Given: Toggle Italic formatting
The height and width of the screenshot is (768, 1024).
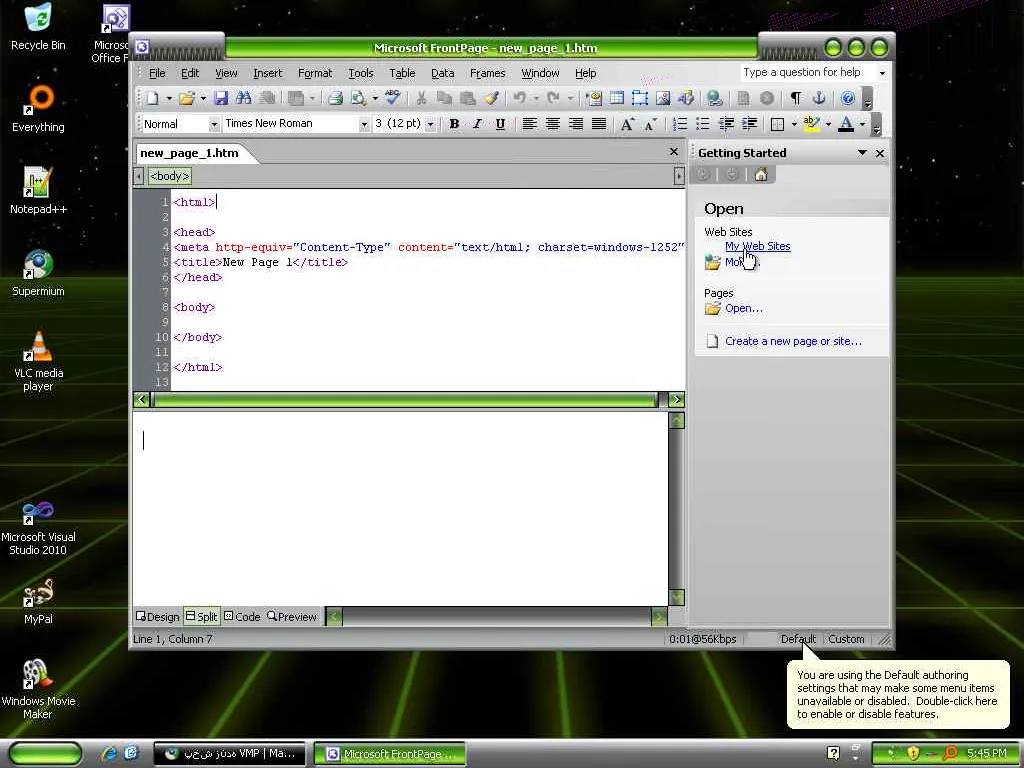Looking at the screenshot, I should 477,124.
